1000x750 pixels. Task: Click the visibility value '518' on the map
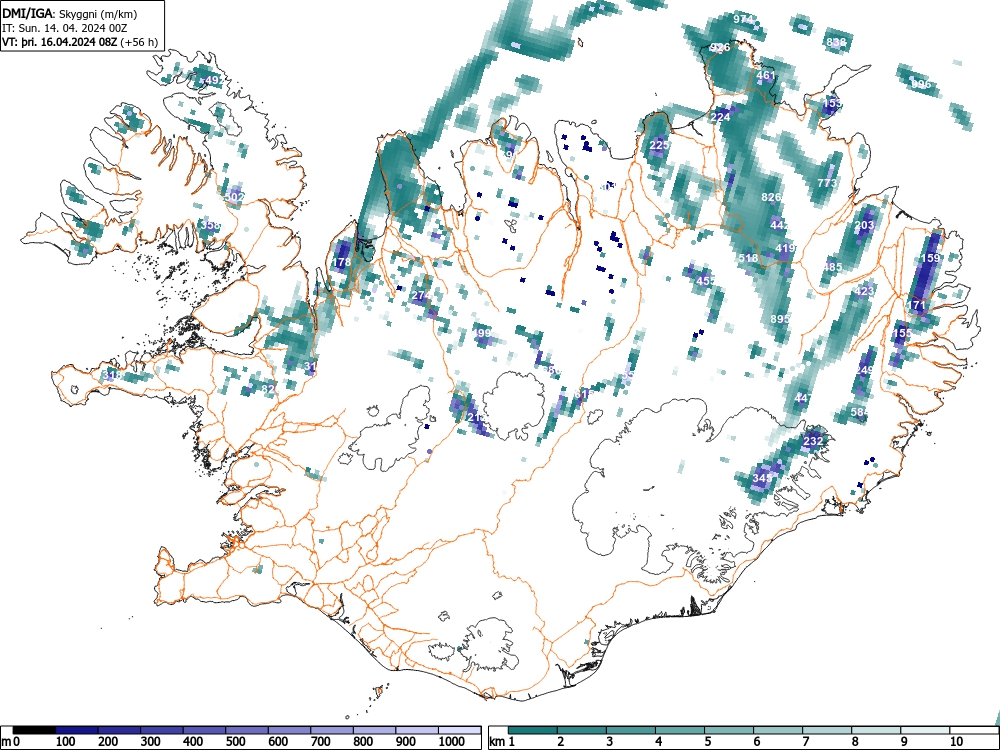pyautogui.click(x=748, y=258)
